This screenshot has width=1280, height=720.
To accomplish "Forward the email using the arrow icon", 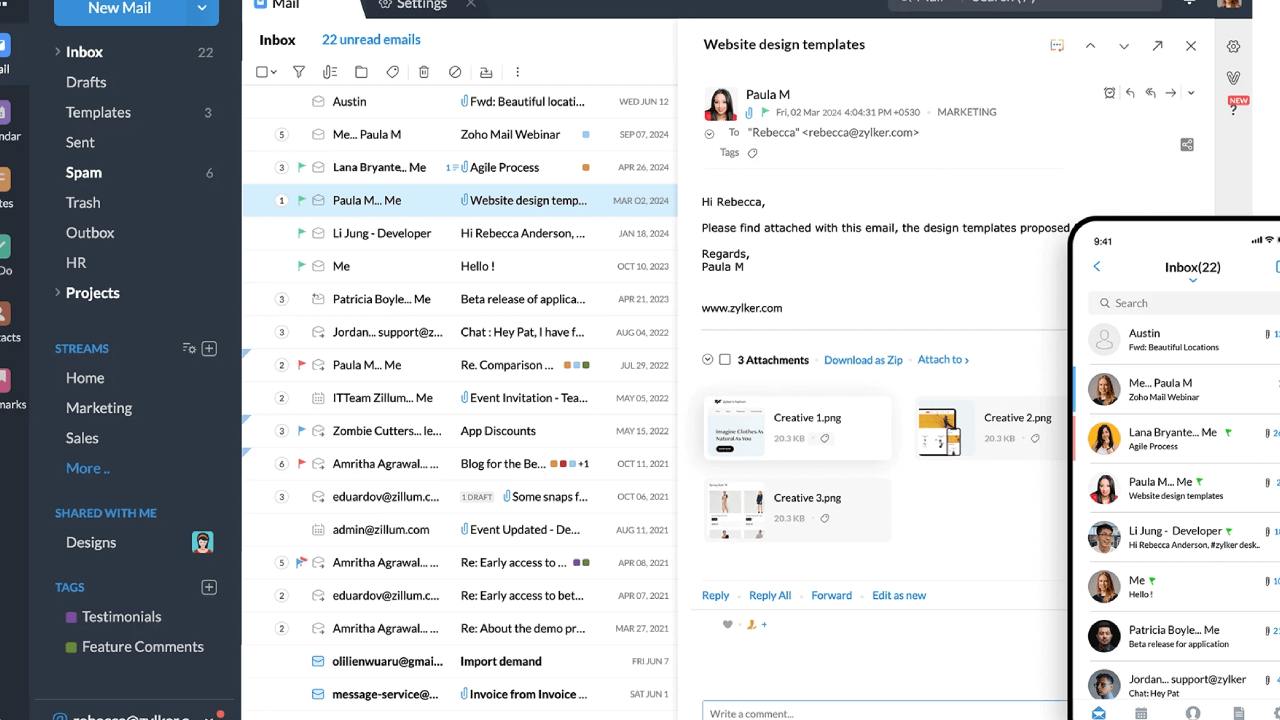I will [x=1169, y=92].
